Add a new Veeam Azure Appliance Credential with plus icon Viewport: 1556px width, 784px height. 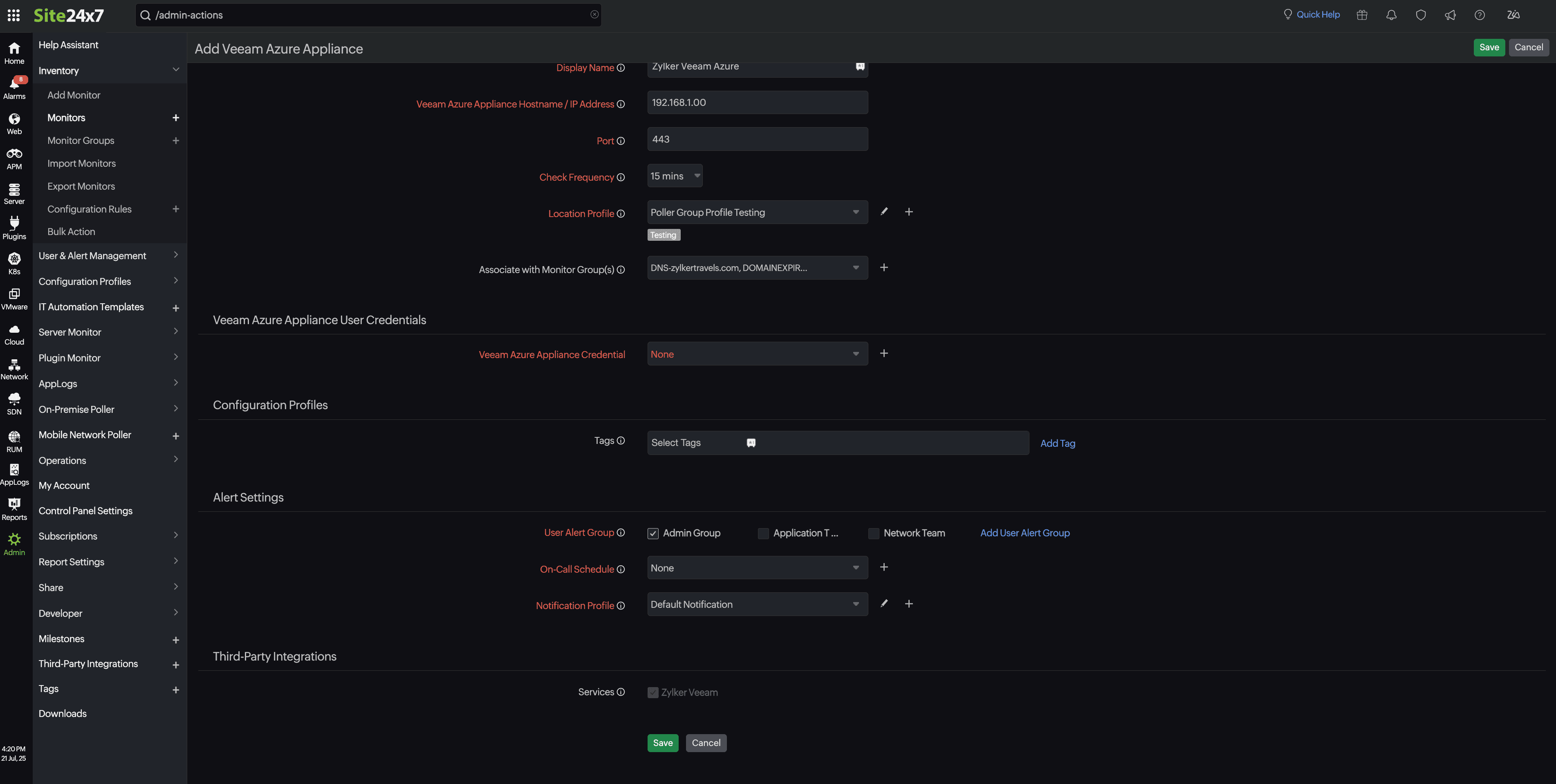pyautogui.click(x=884, y=353)
